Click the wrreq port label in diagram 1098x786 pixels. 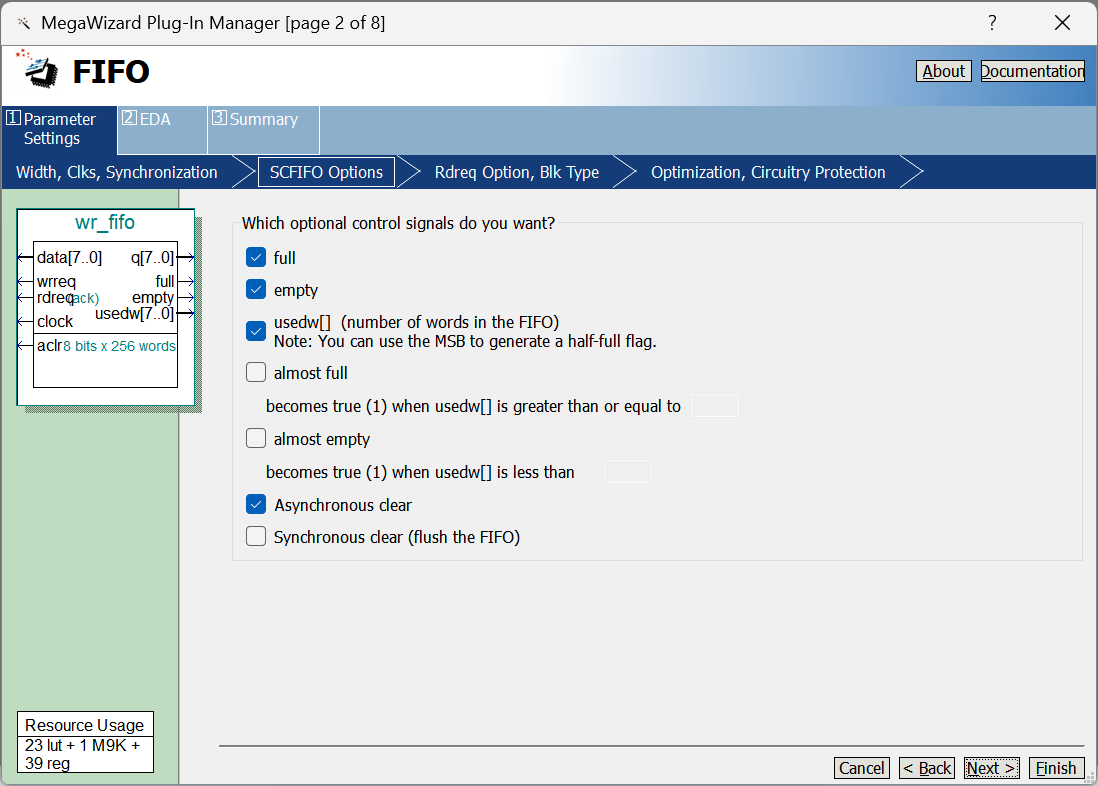click(x=56, y=282)
